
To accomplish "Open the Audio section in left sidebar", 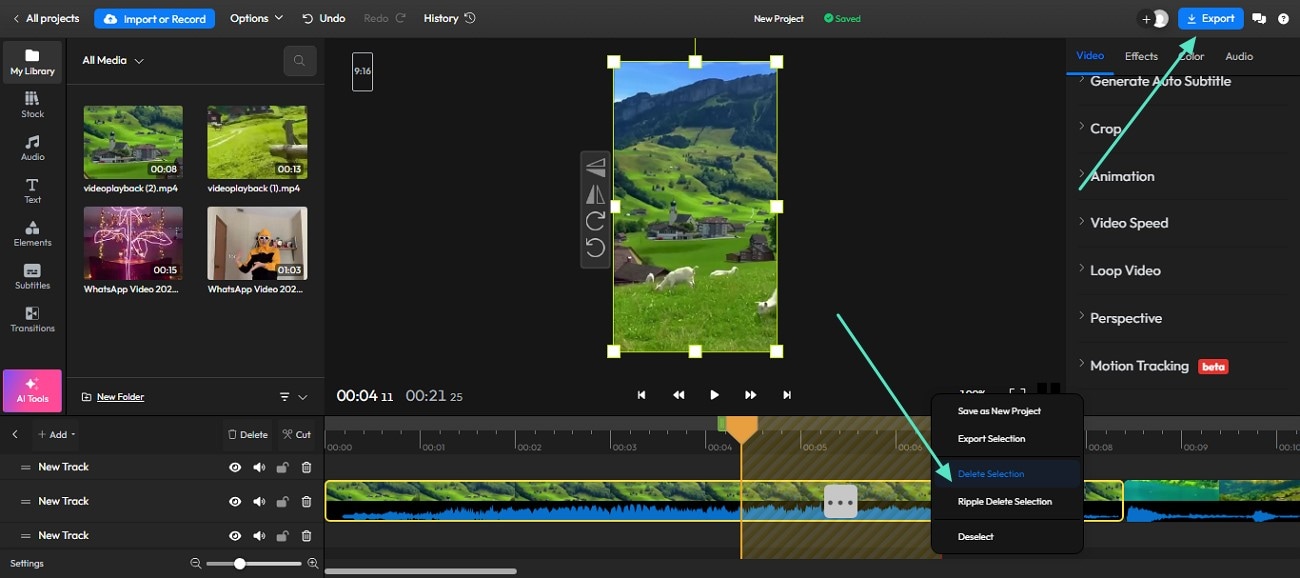I will [x=32, y=147].
